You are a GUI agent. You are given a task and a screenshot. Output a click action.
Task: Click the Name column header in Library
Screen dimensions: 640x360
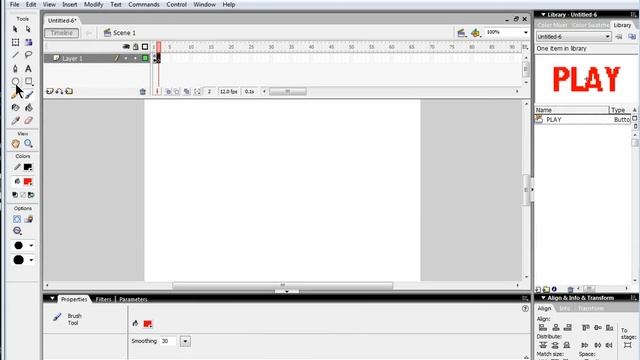coord(571,110)
